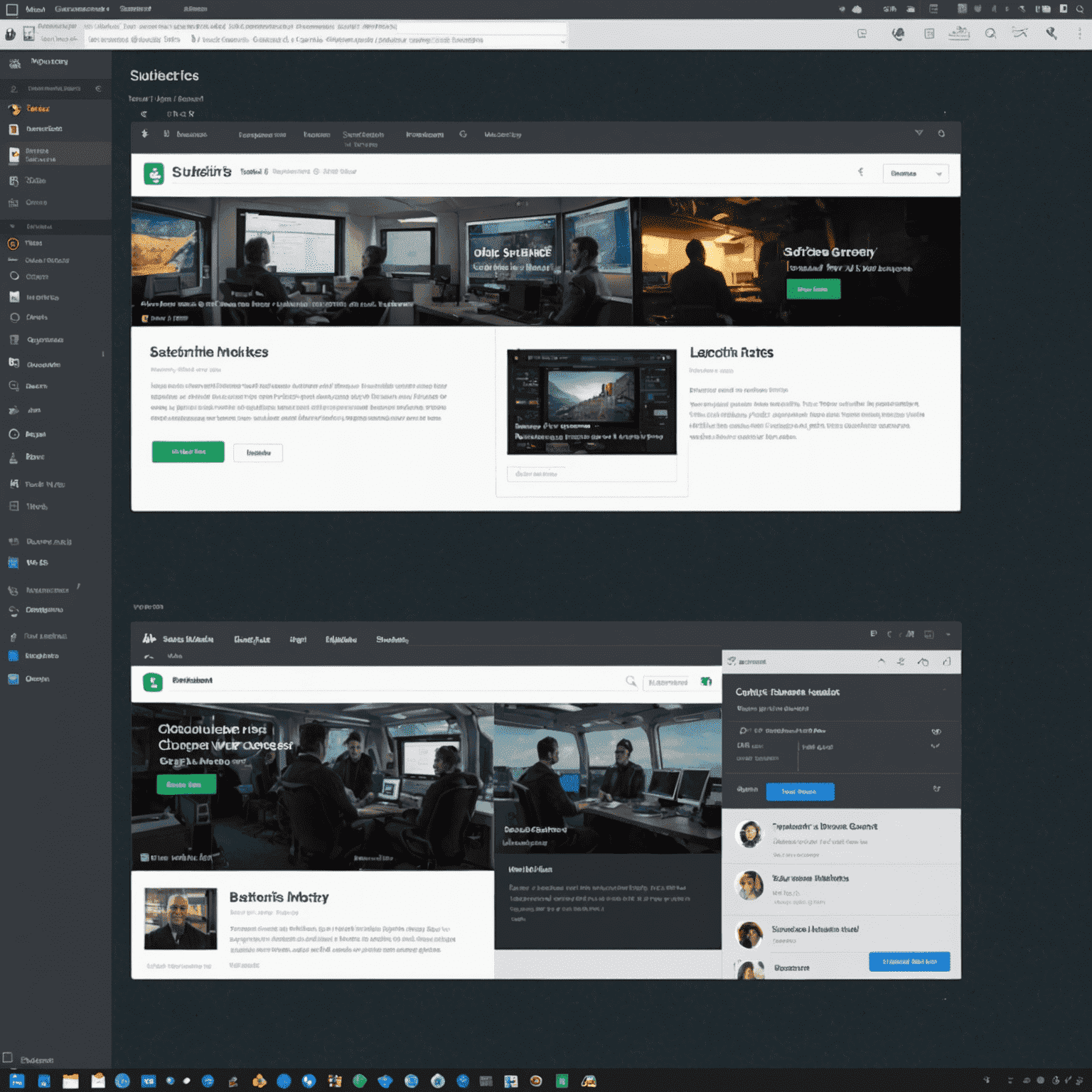Viewport: 1092px width, 1092px height.
Task: Click the cloud icon in the dark title bar
Action: (857, 9)
